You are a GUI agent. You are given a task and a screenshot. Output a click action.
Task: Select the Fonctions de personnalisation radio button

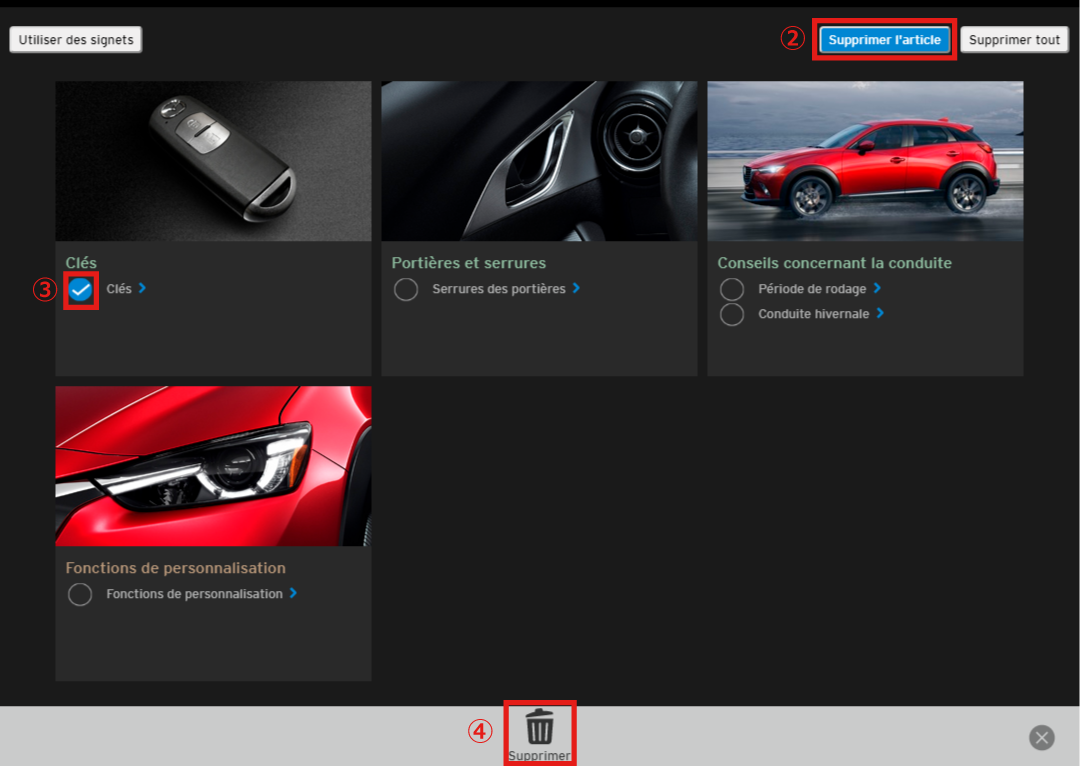pos(80,595)
